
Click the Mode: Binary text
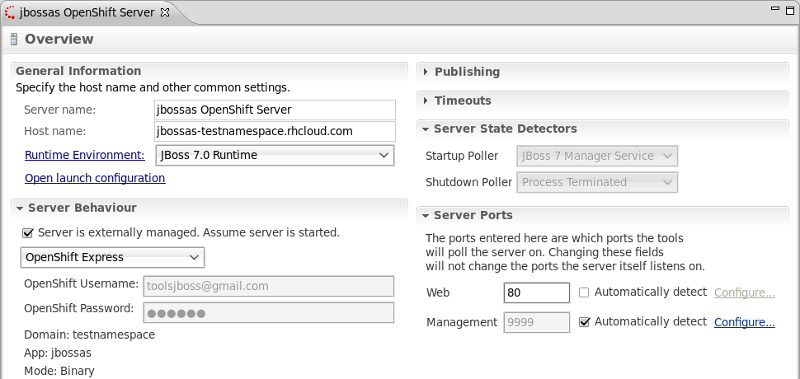(x=59, y=371)
